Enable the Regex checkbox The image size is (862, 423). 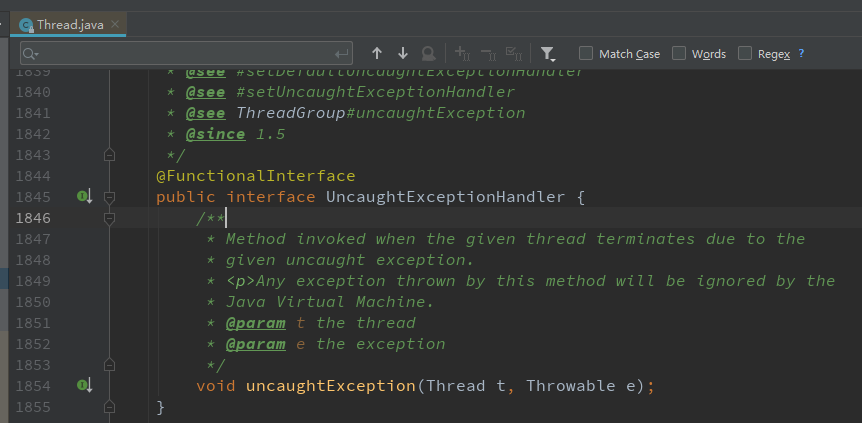[744, 53]
